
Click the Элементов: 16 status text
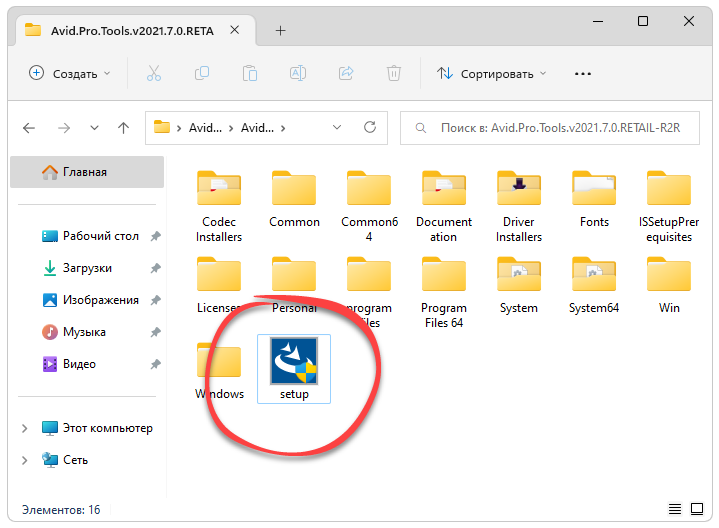[x=61, y=510]
